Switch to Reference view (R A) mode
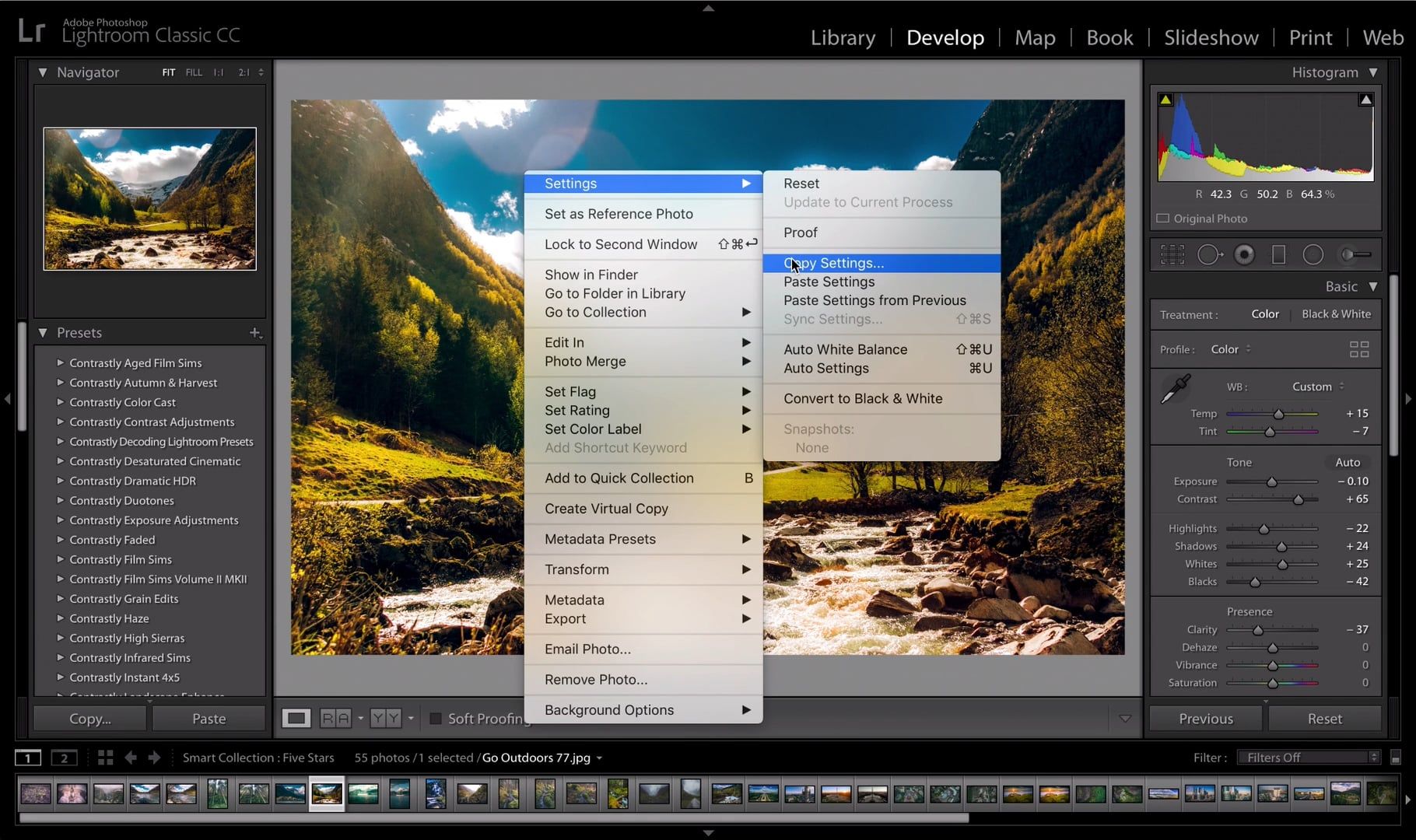The image size is (1416, 840). point(335,719)
